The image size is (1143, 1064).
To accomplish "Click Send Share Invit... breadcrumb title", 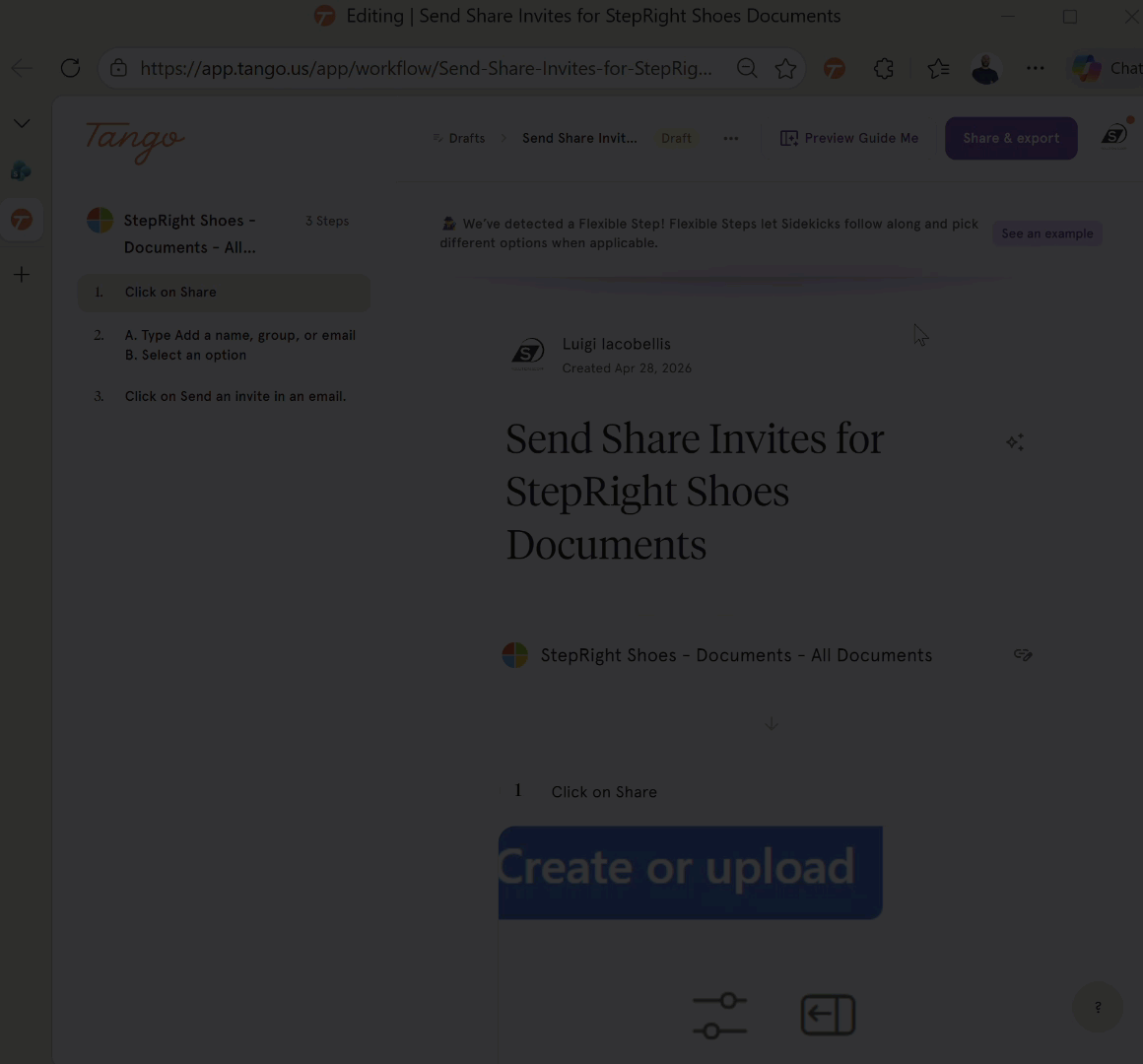I will point(579,139).
